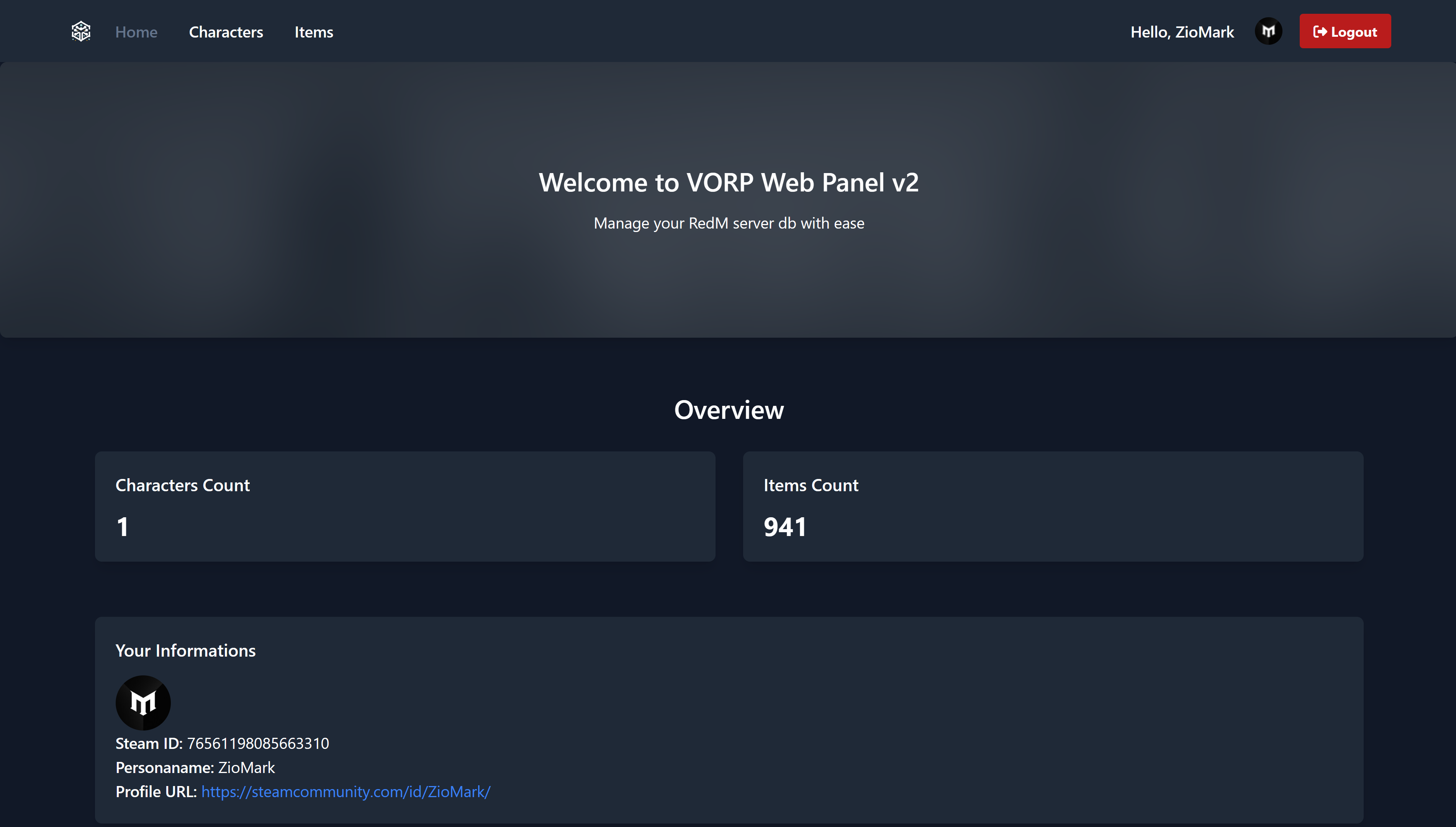Click the Profile URL label

(x=156, y=792)
